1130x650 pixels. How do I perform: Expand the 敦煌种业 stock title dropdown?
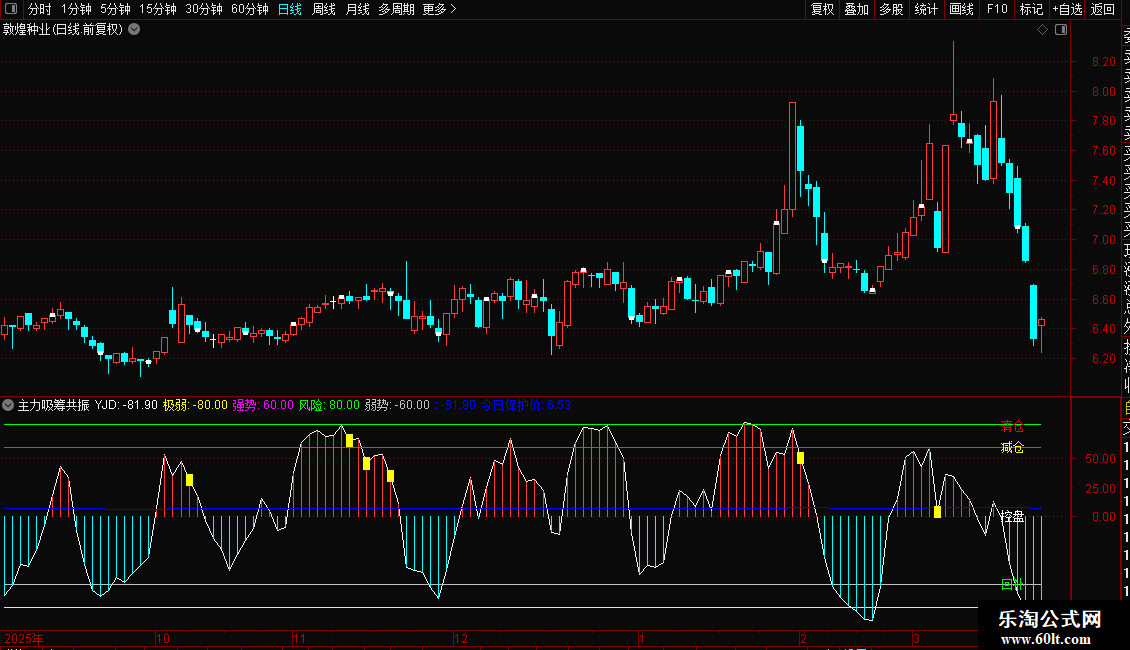[x=134, y=30]
